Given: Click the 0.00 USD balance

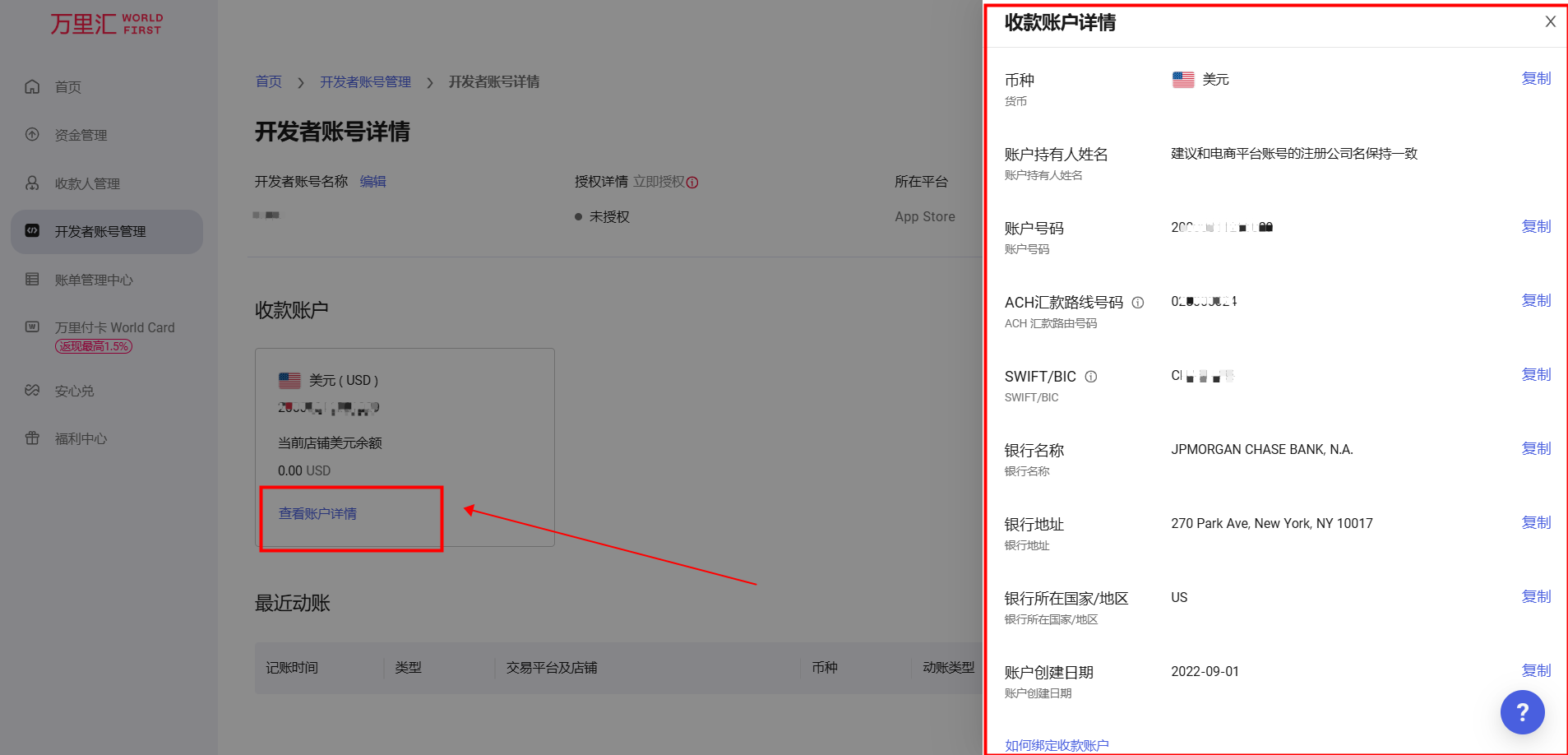Looking at the screenshot, I should [304, 471].
